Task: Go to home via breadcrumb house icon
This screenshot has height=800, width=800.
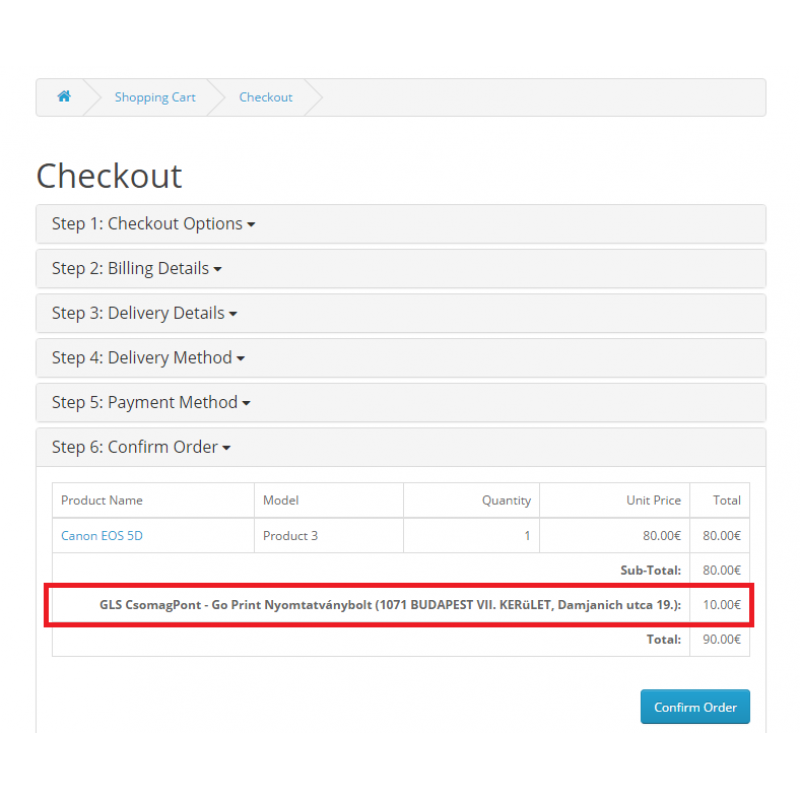Action: [64, 96]
